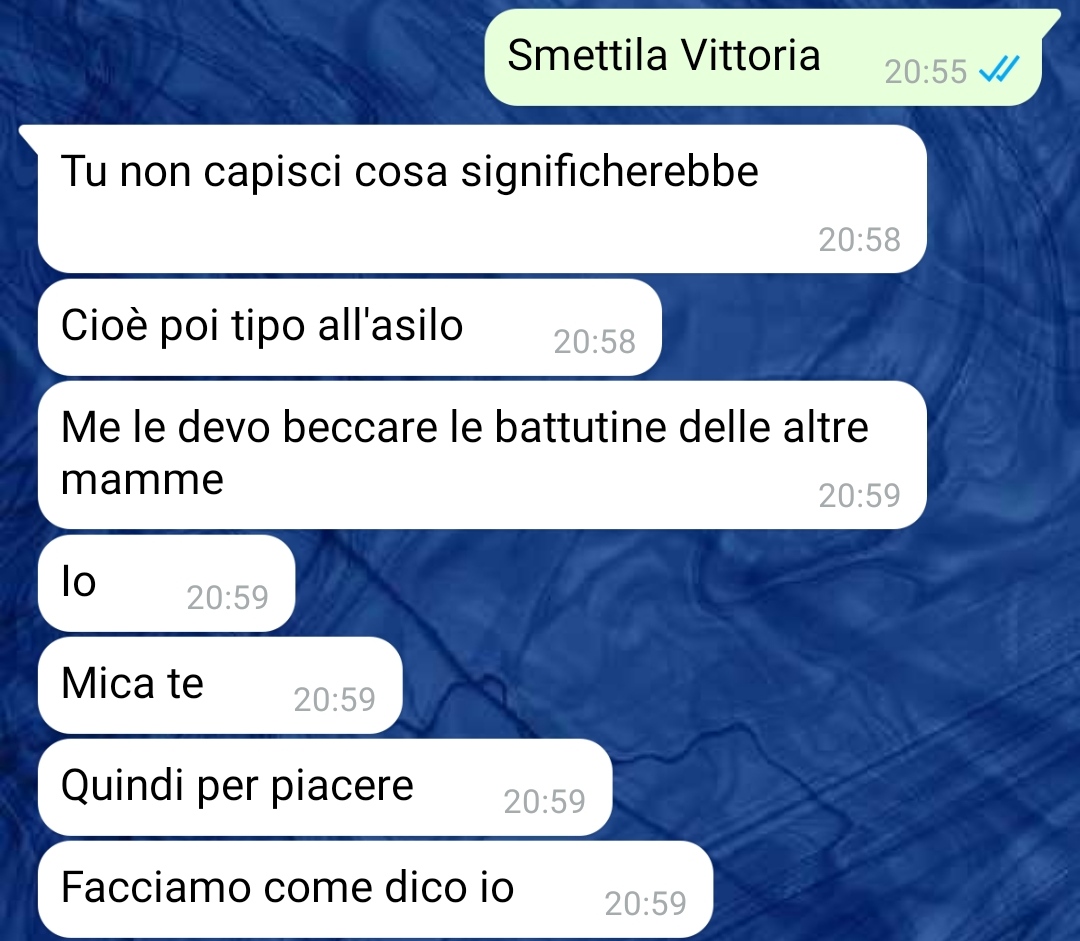The image size is (1080, 941).
Task: Select the 'Me le devo beccare le battutine' message
Action: click(x=482, y=455)
